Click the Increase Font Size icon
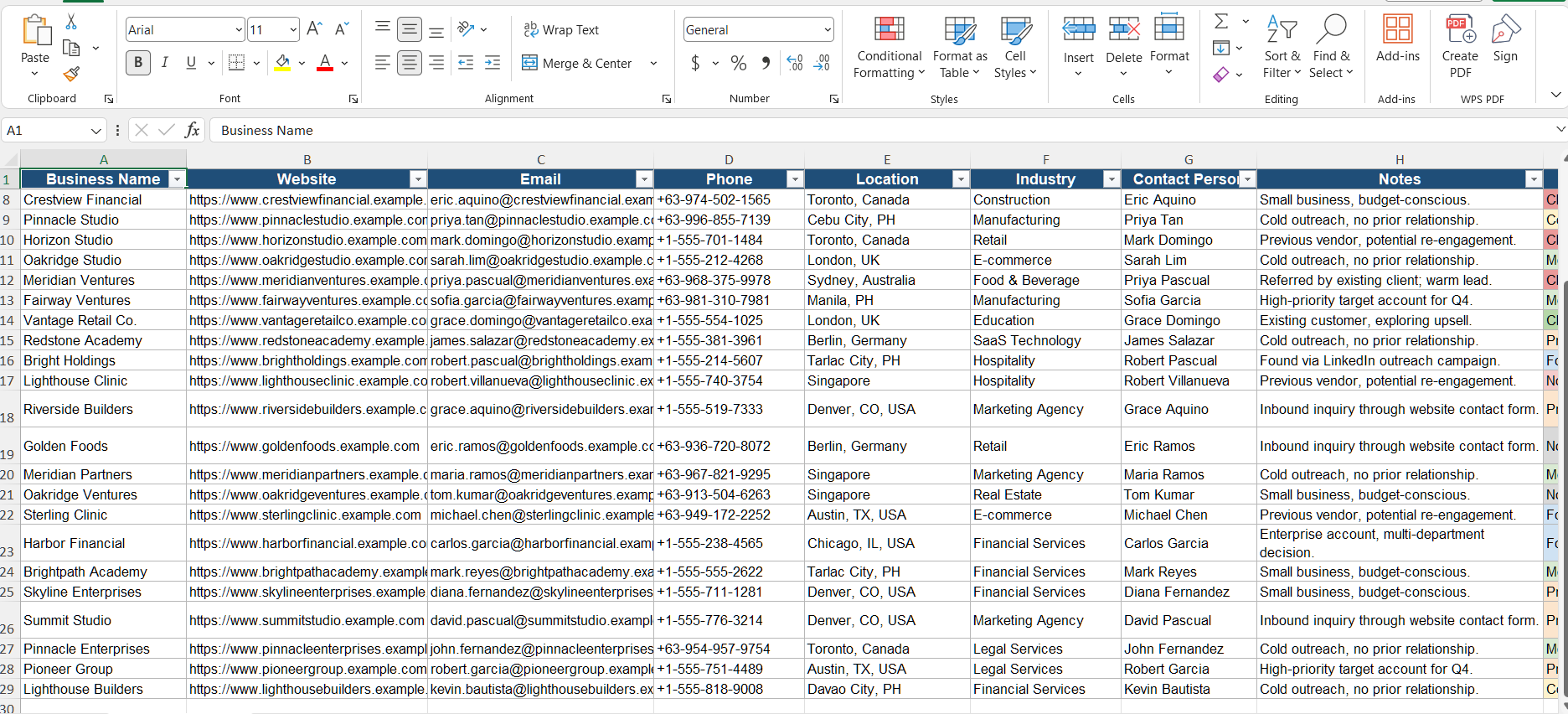 (x=315, y=29)
